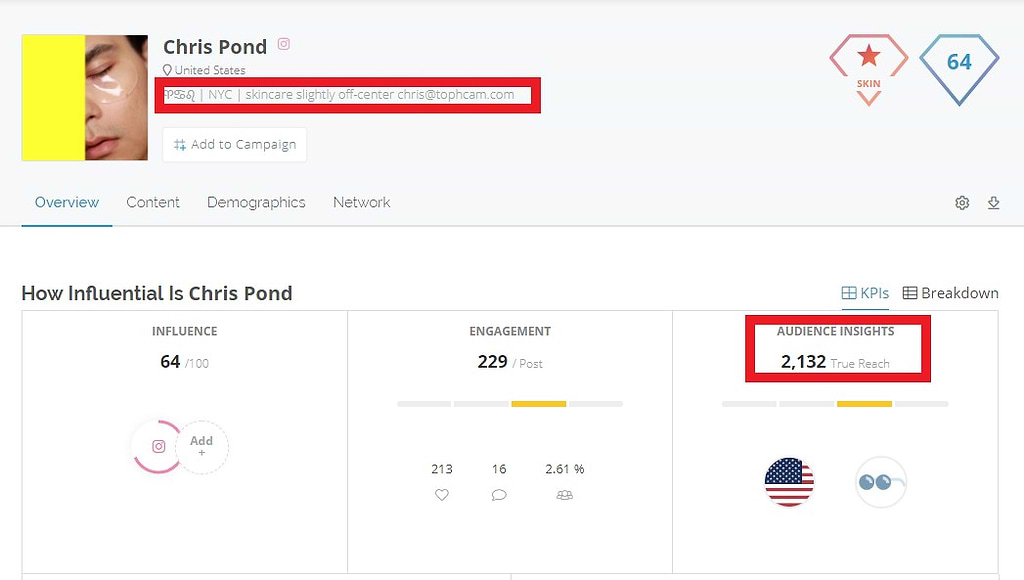Select the Instagram circle under Influence
The image size is (1024, 580).
[157, 446]
